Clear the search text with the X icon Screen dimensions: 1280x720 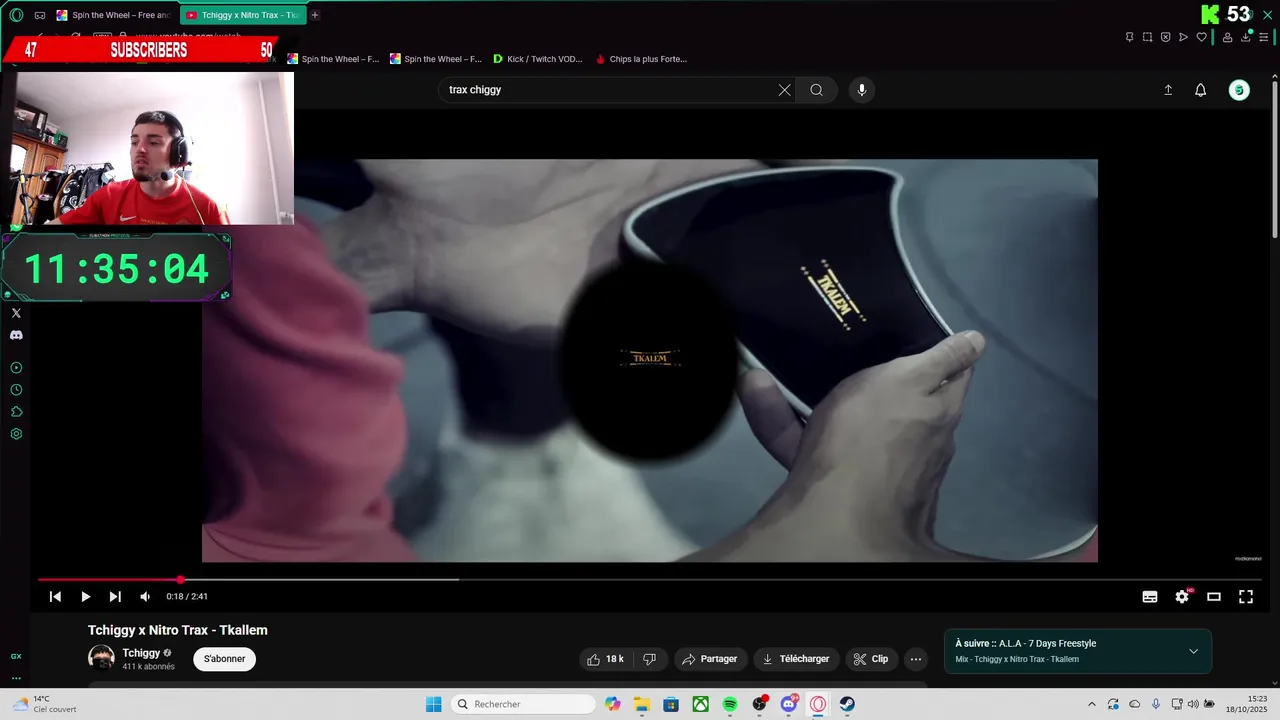(x=784, y=90)
